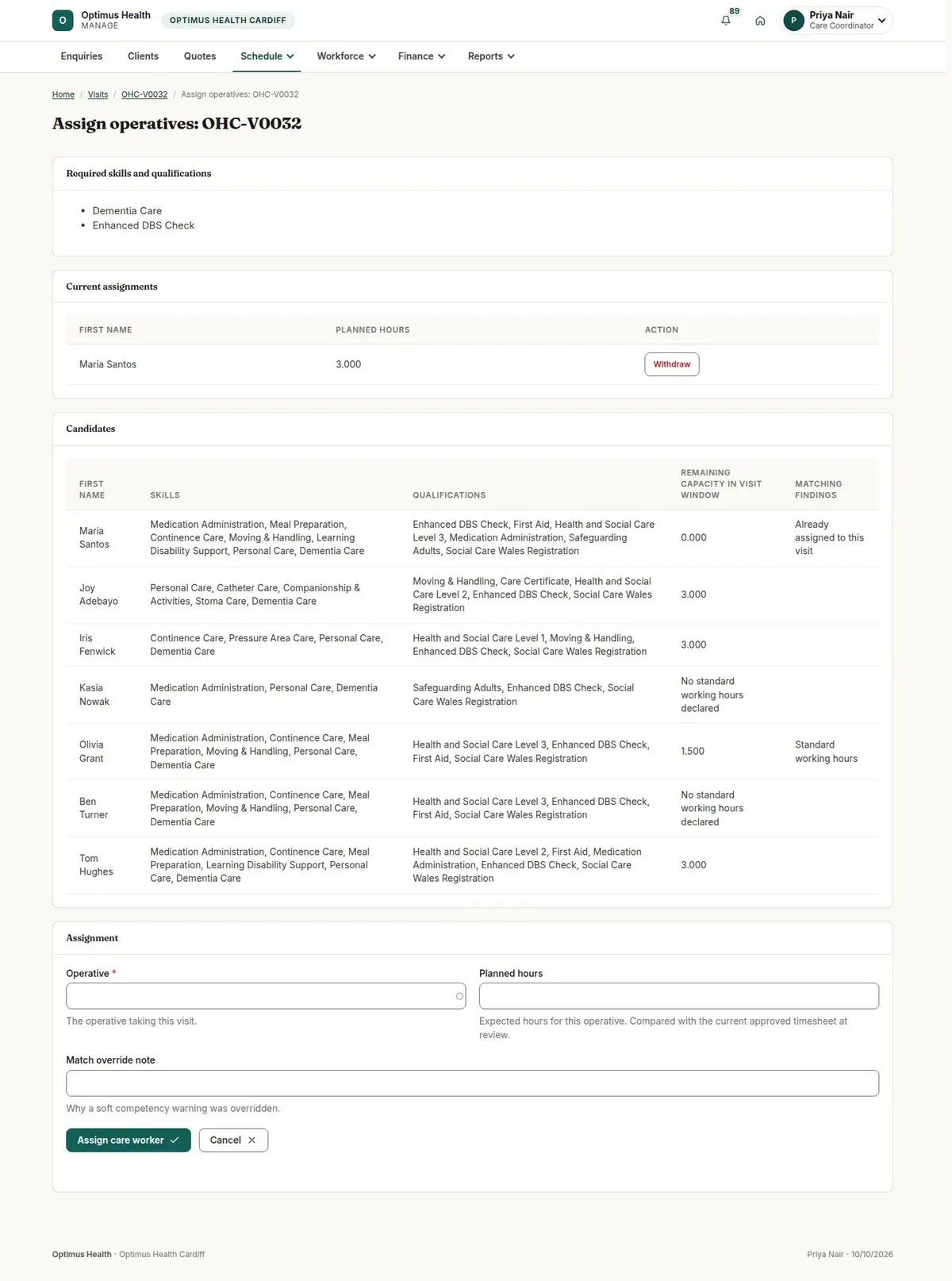The width and height of the screenshot is (952, 1281).
Task: Select the Tom Hughes candidate name
Action: (96, 865)
